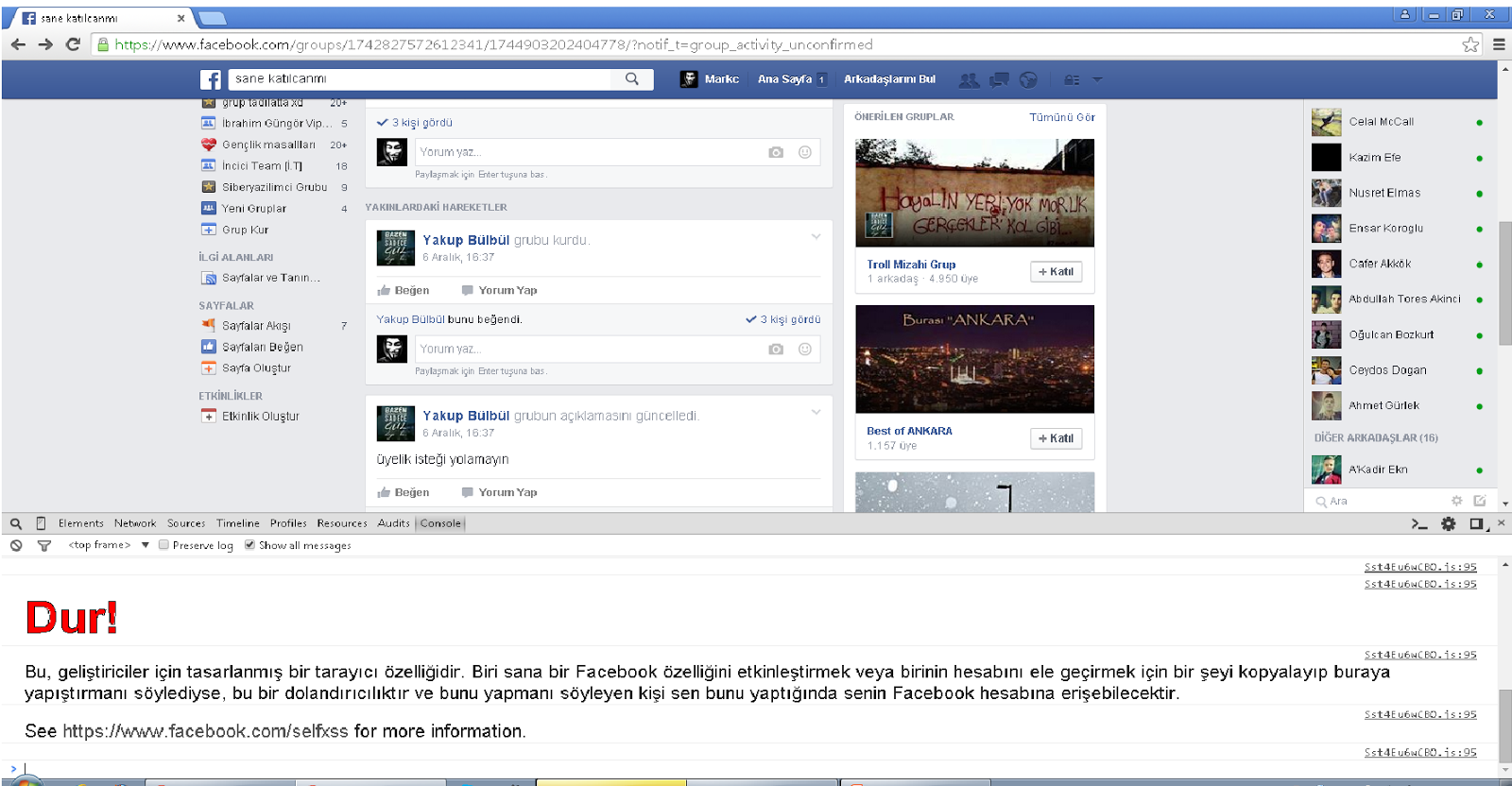Join Troll Mizahi Grup with Katıl button

pyautogui.click(x=1056, y=272)
